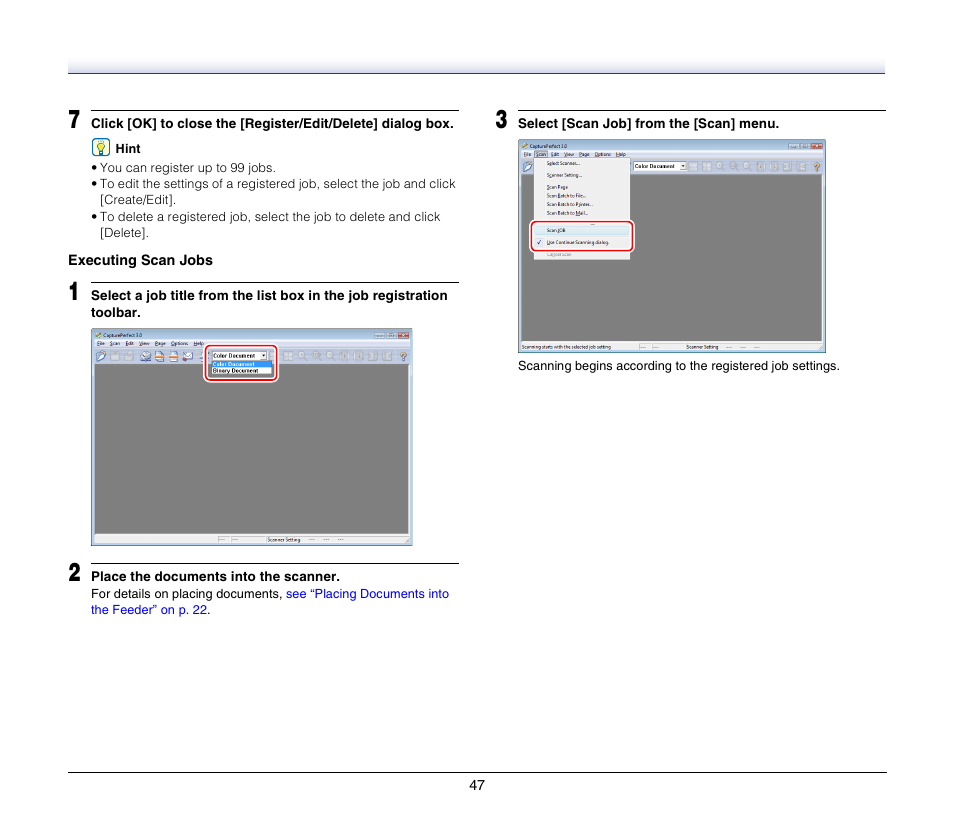Click the Options menu in the step 3 window
954x818 pixels.
(x=603, y=155)
